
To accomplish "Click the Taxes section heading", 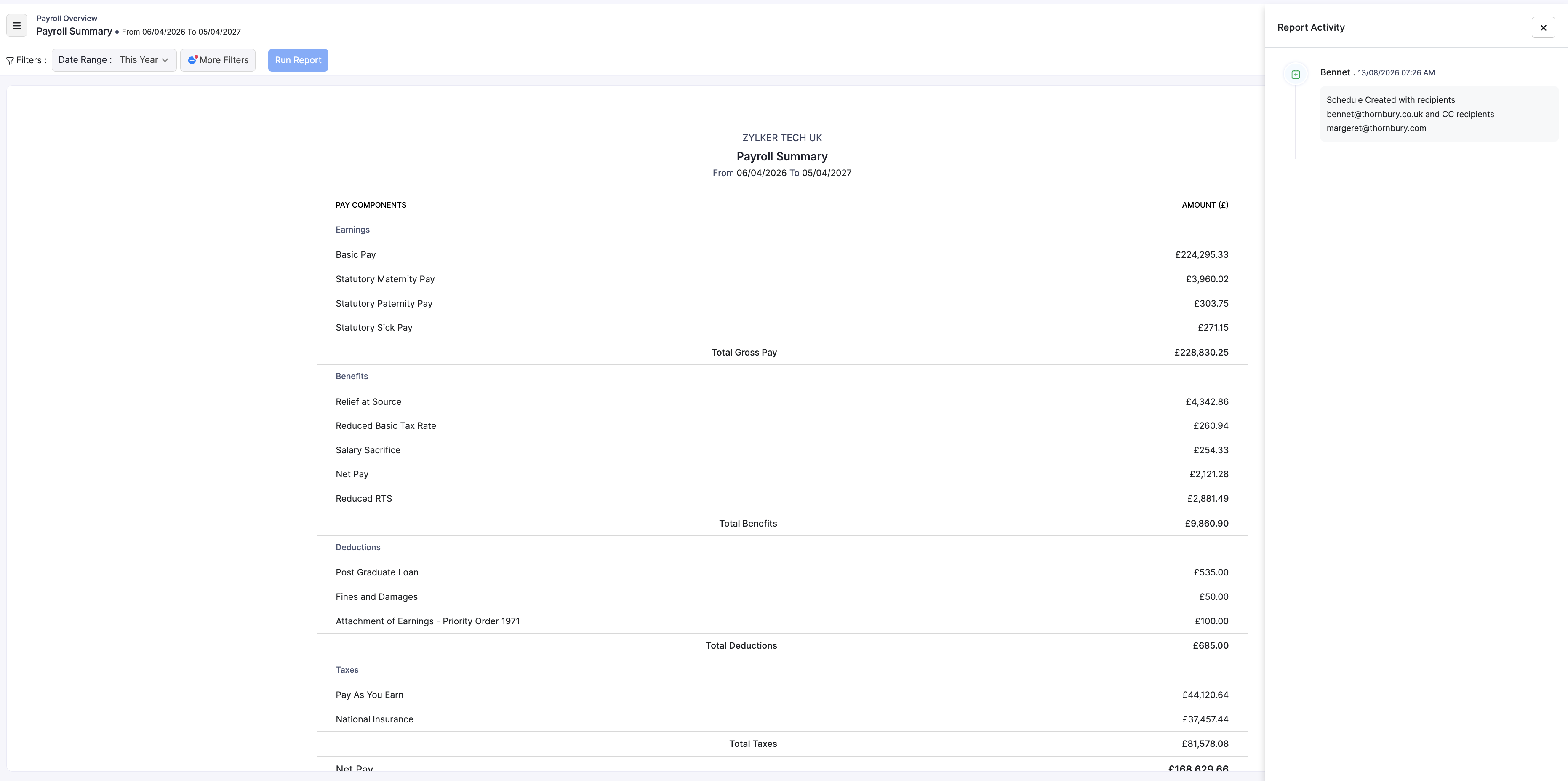I will click(x=347, y=669).
